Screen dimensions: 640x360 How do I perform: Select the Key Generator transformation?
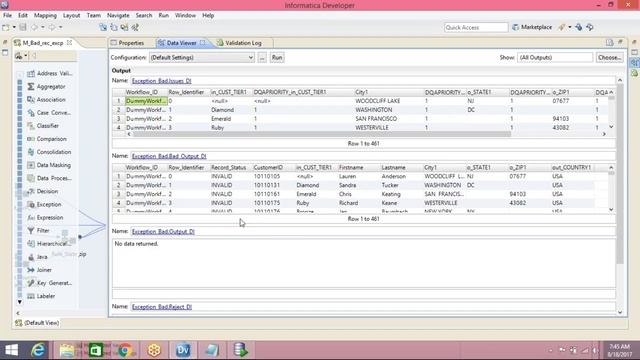[49, 283]
